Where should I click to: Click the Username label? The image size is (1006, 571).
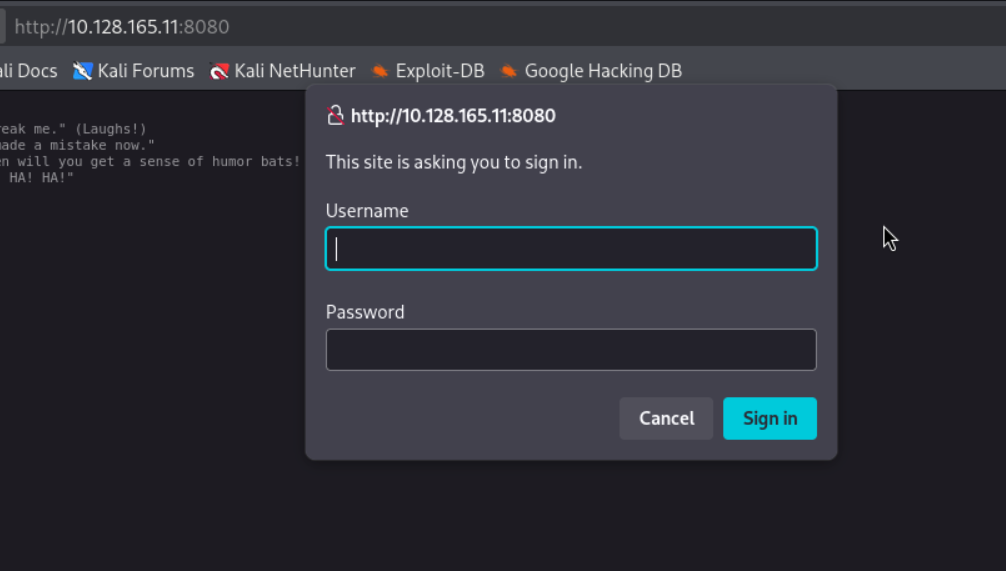pos(367,211)
